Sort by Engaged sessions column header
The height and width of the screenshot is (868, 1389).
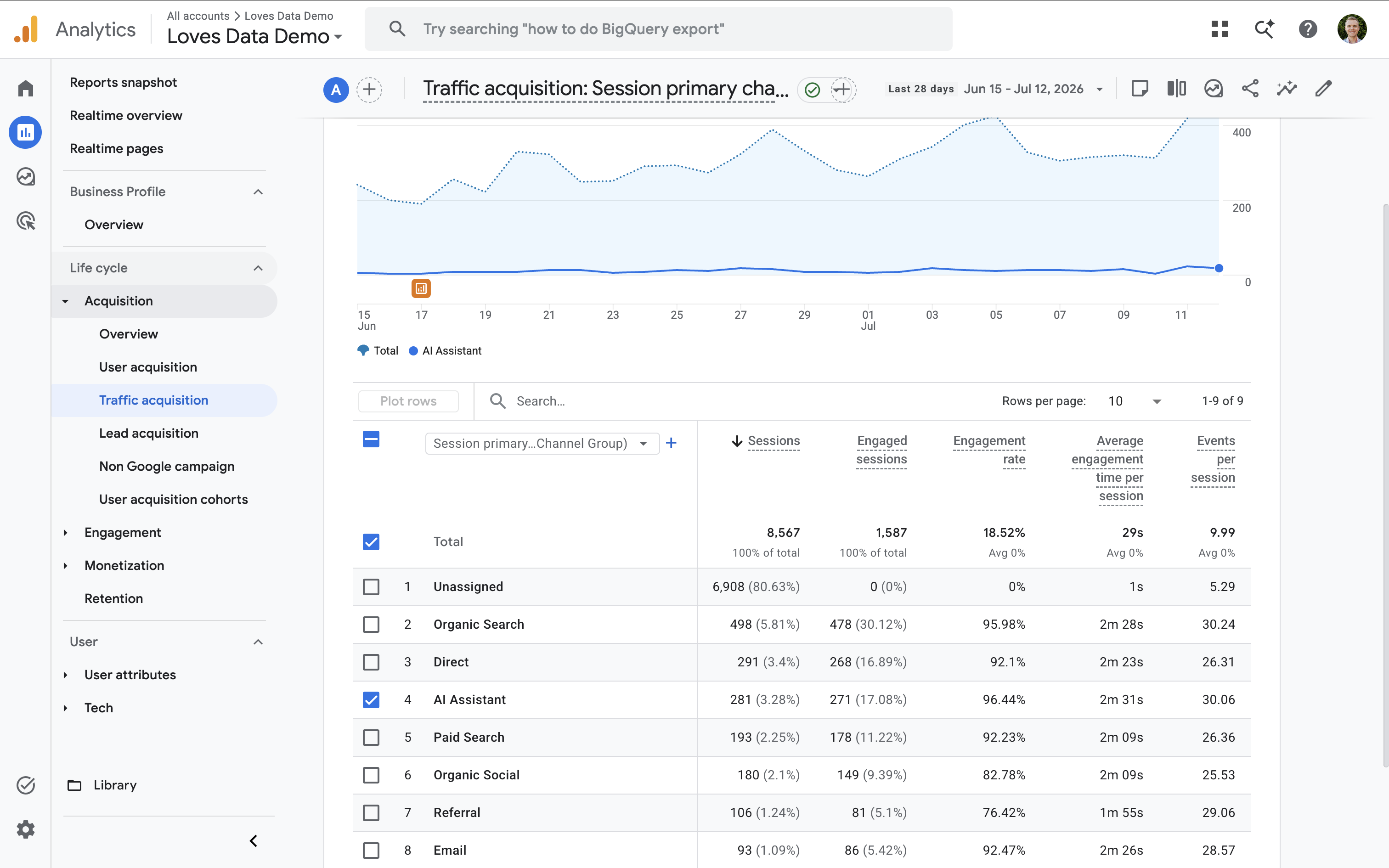(881, 450)
